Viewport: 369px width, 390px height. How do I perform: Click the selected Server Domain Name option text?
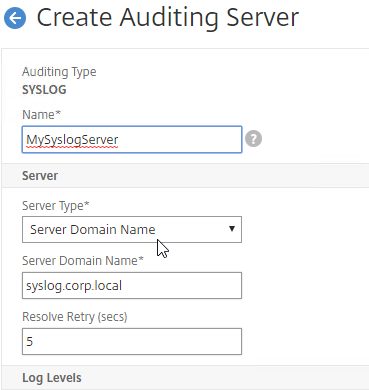coord(93,230)
